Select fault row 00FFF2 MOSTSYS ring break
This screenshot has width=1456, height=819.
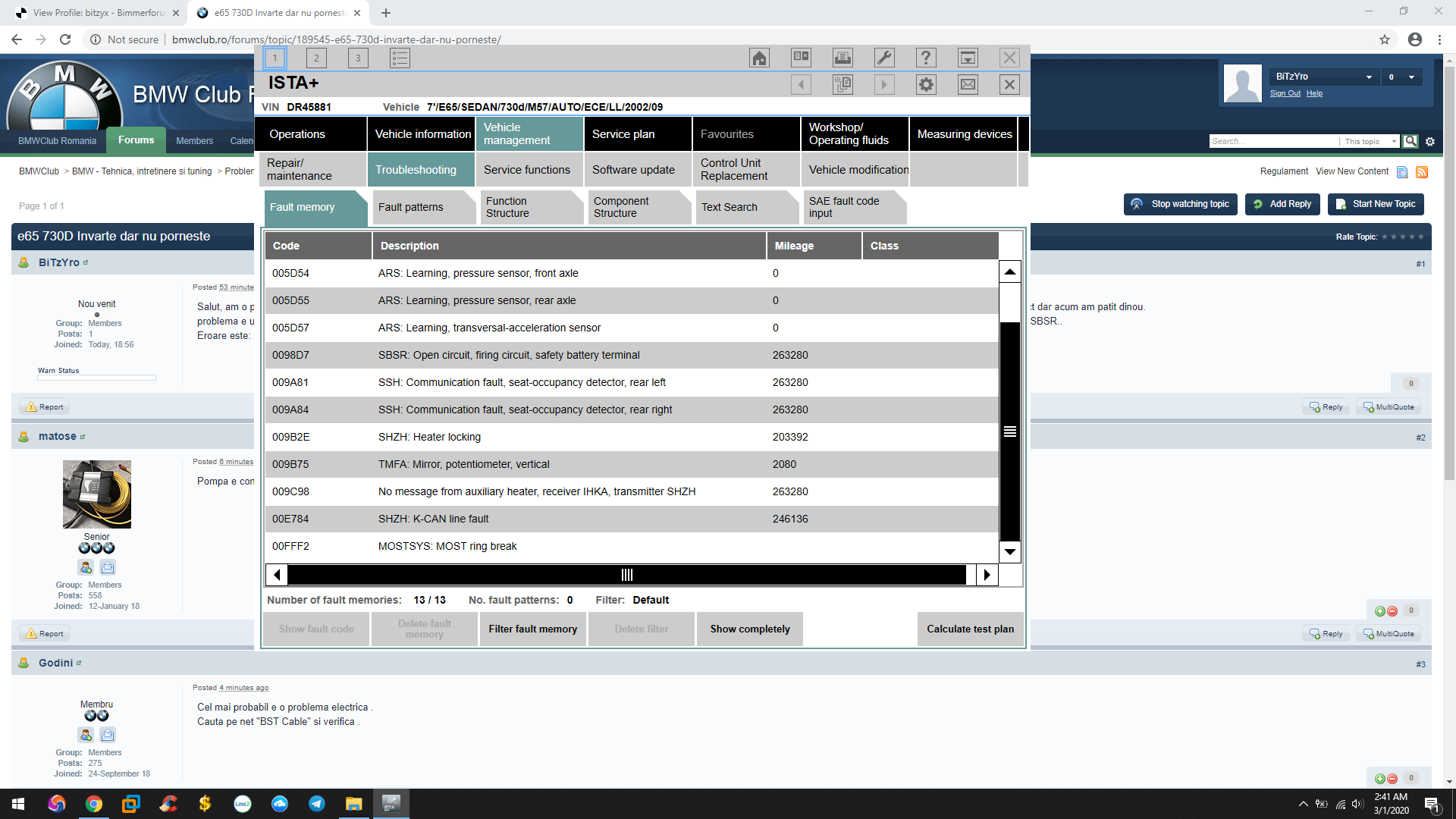tap(632, 546)
